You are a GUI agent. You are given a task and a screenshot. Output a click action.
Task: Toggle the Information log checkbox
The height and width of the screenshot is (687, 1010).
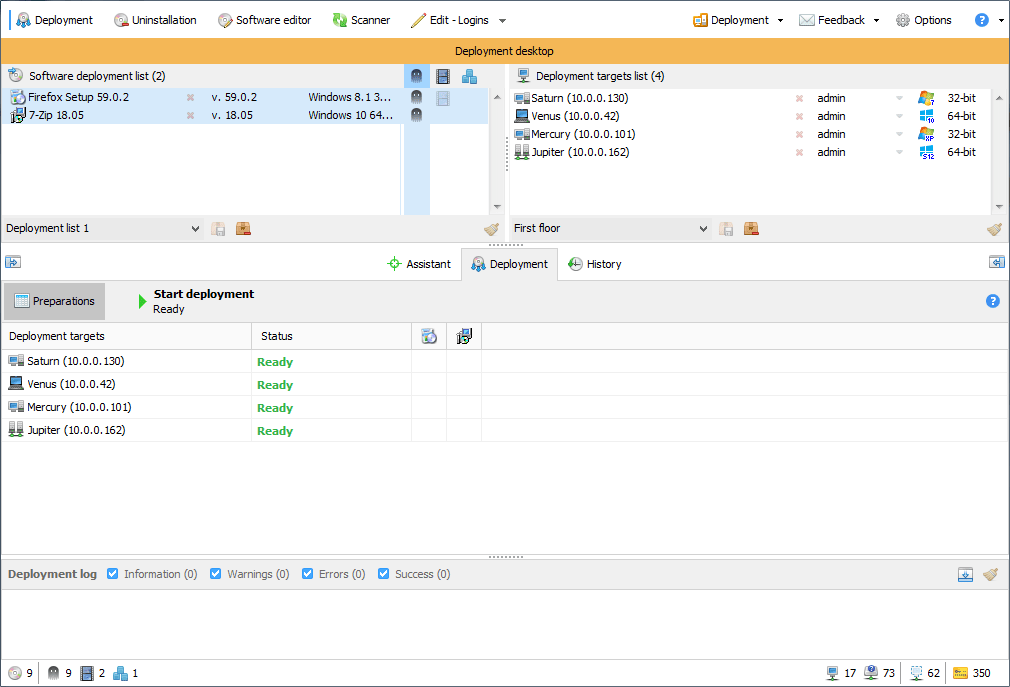[113, 574]
